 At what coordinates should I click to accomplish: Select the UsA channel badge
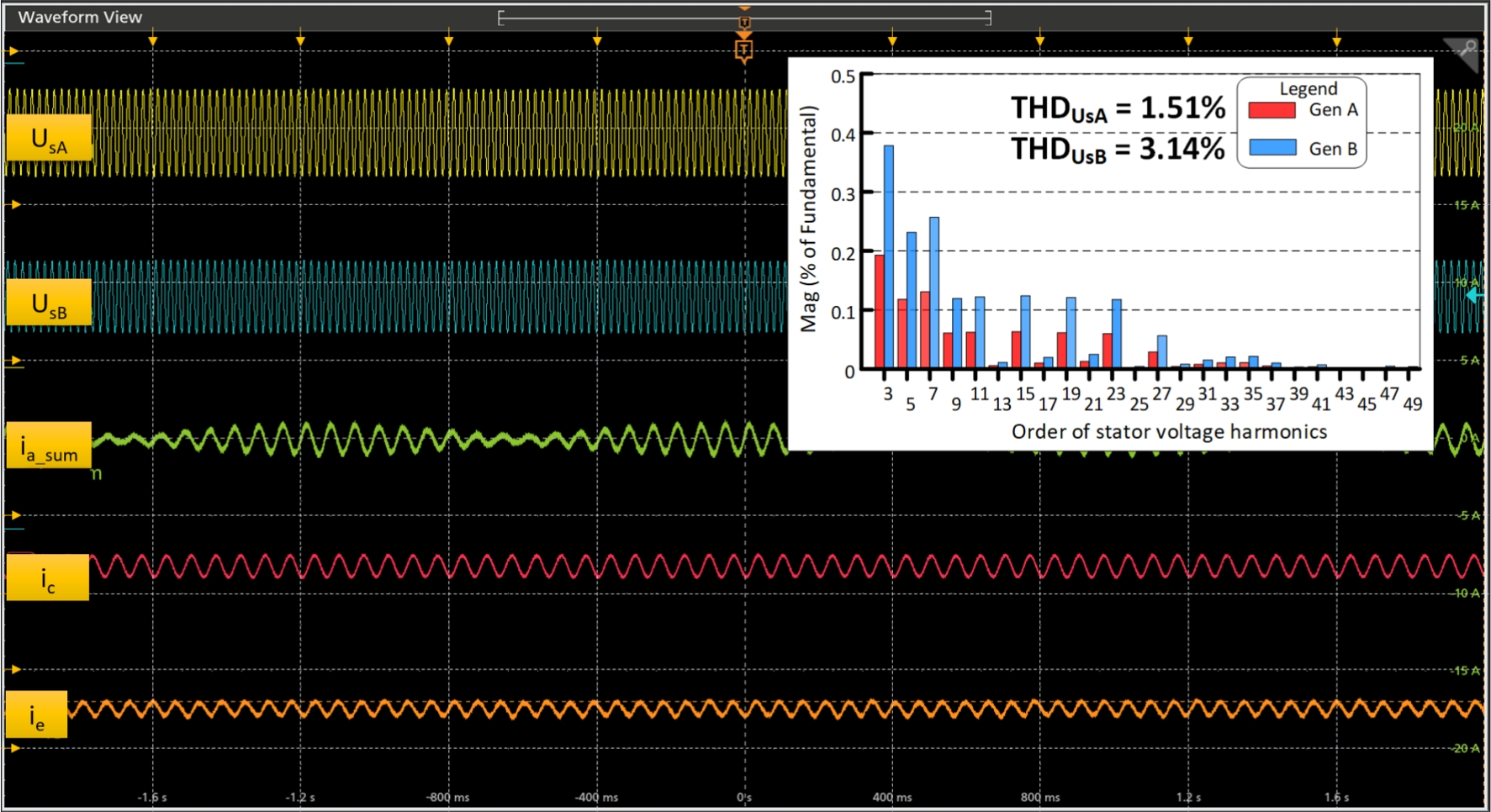click(49, 138)
